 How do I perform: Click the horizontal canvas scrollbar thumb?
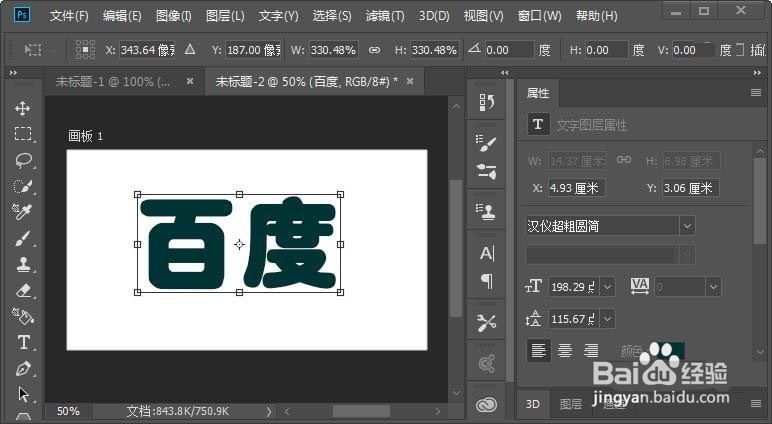361,411
